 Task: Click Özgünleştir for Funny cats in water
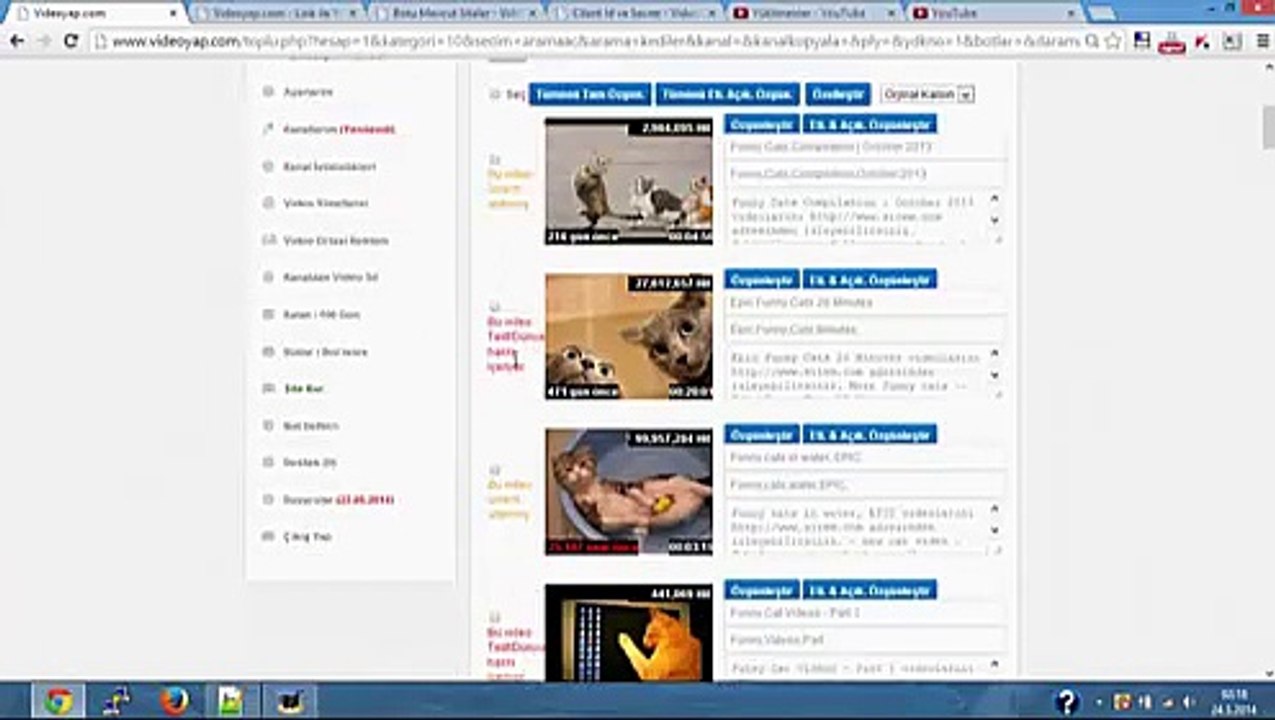[x=762, y=434]
